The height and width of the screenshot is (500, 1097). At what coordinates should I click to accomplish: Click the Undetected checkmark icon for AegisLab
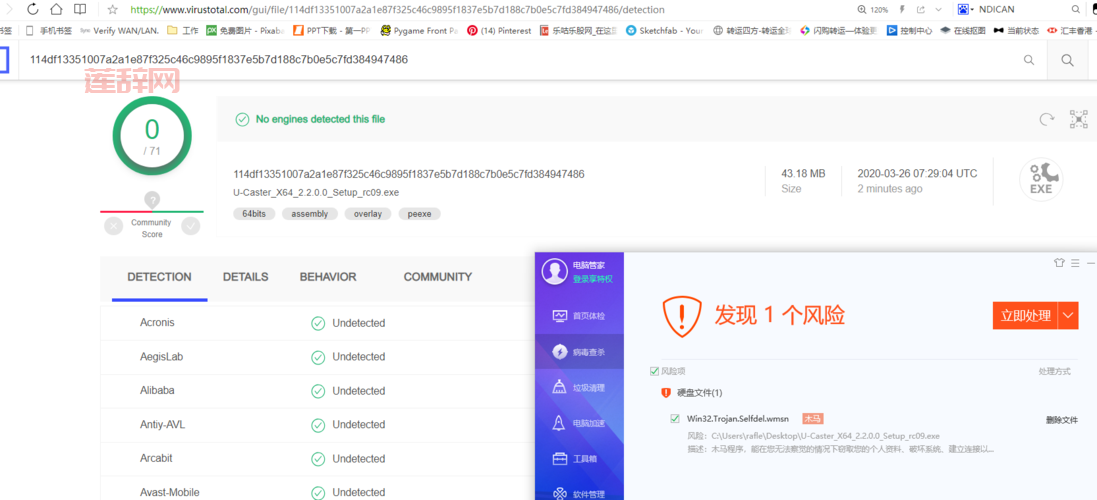click(x=318, y=357)
